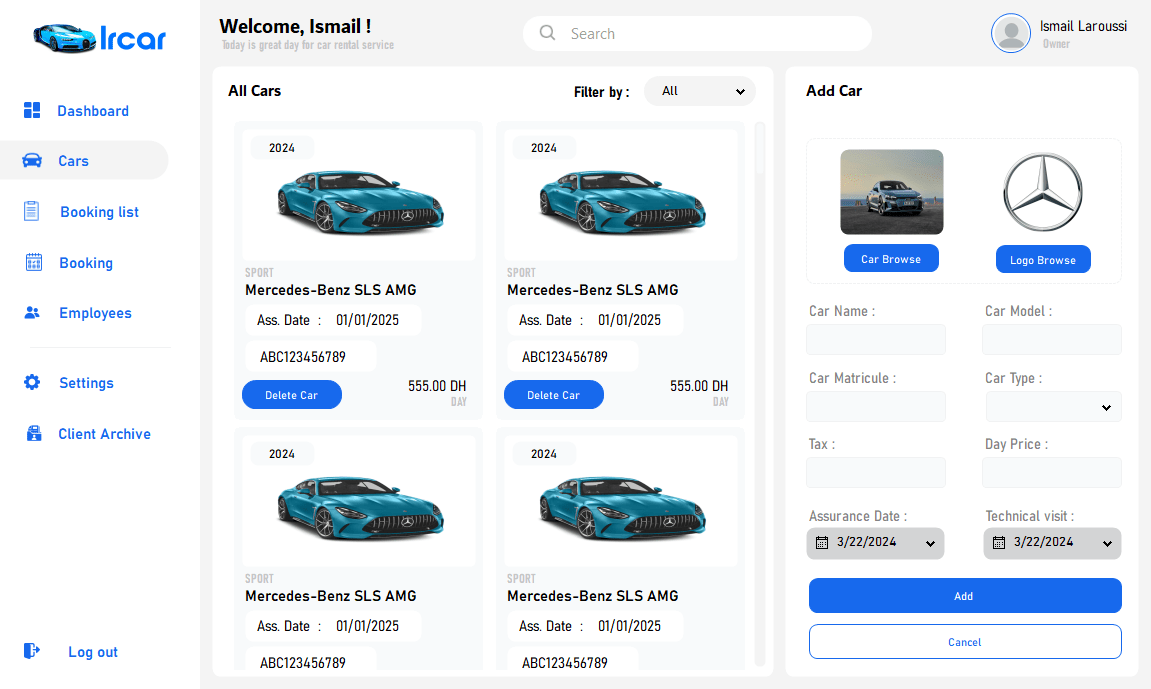The height and width of the screenshot is (689, 1151).
Task: Click the car photo preview thumbnail
Action: click(x=892, y=192)
